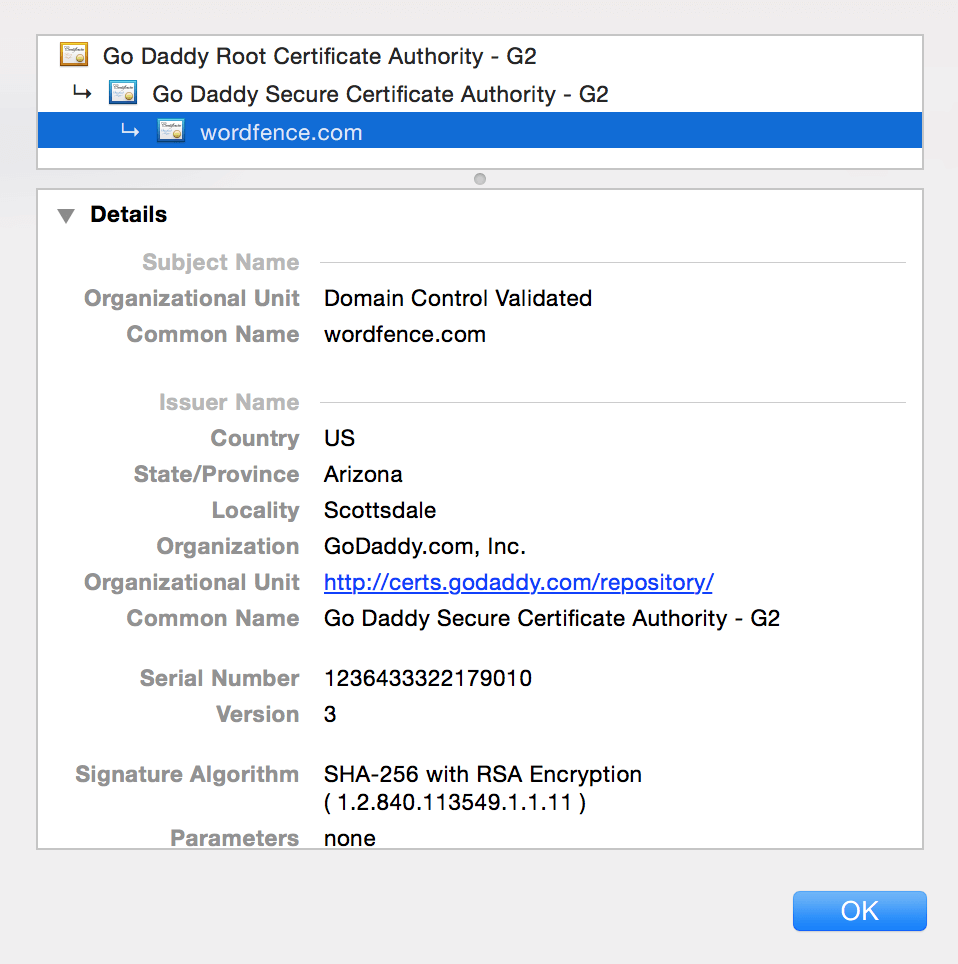Screen dimensions: 958x964
Task: Click the Go Daddy Secure CA certificate icon
Action: tap(122, 93)
